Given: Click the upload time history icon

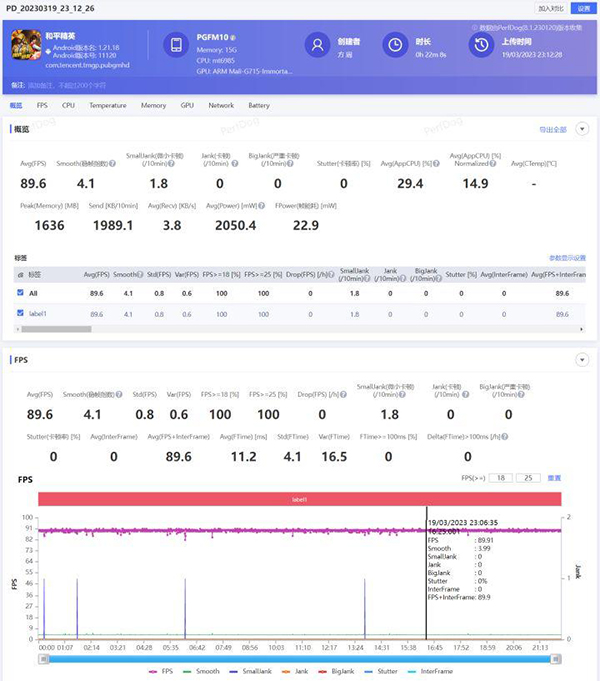Looking at the screenshot, I should coord(481,46).
